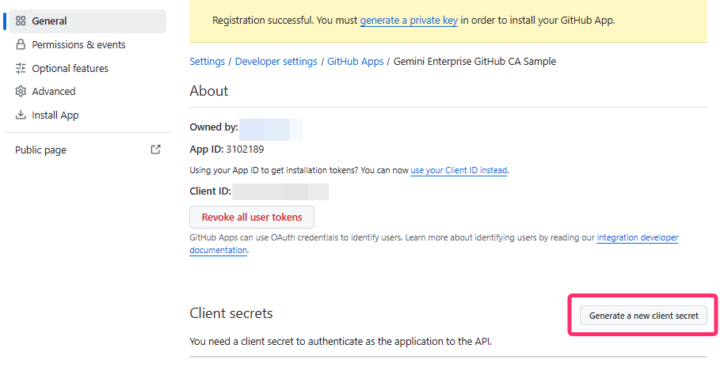Click Revoke all user tokens button
Viewport: 720px width, 371px height.
(252, 217)
